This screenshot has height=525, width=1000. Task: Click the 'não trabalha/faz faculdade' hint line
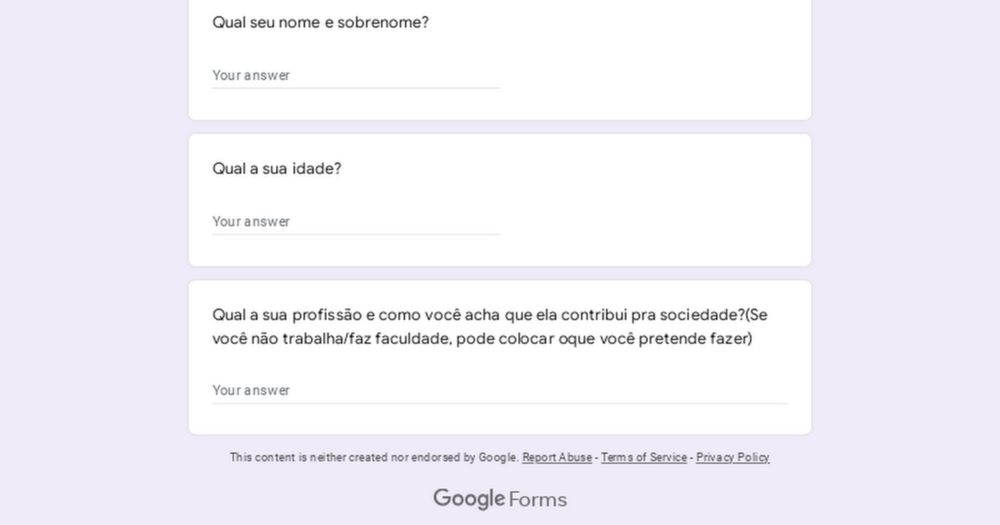[482, 339]
